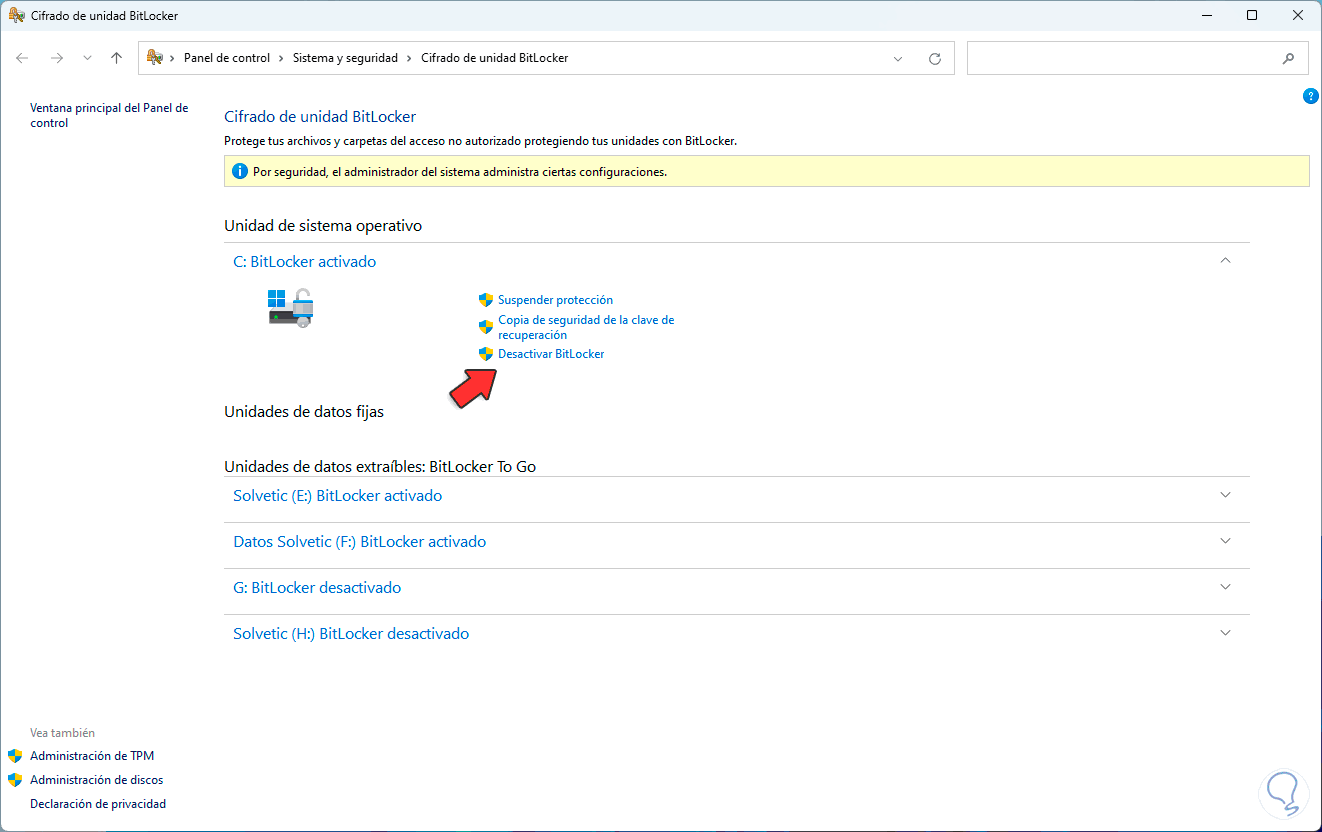Click shield icon beside Suspender protección
The height and width of the screenshot is (832, 1322).
coord(486,300)
